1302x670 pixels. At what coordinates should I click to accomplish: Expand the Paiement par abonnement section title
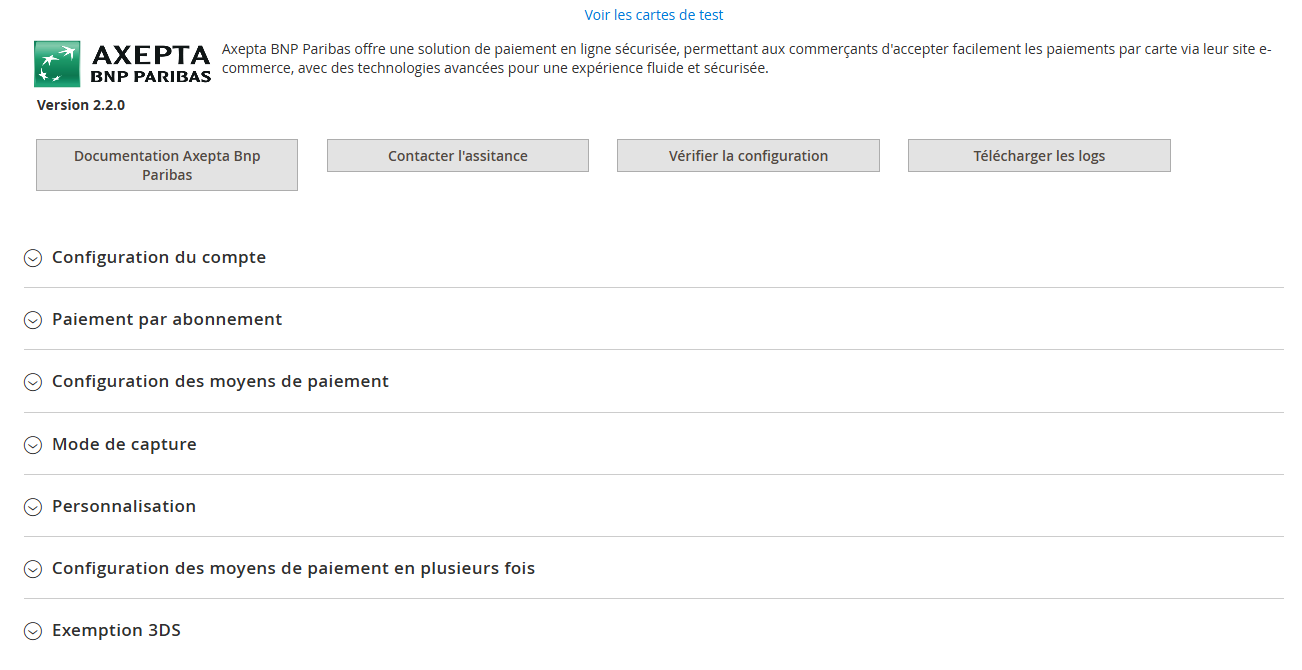click(167, 319)
